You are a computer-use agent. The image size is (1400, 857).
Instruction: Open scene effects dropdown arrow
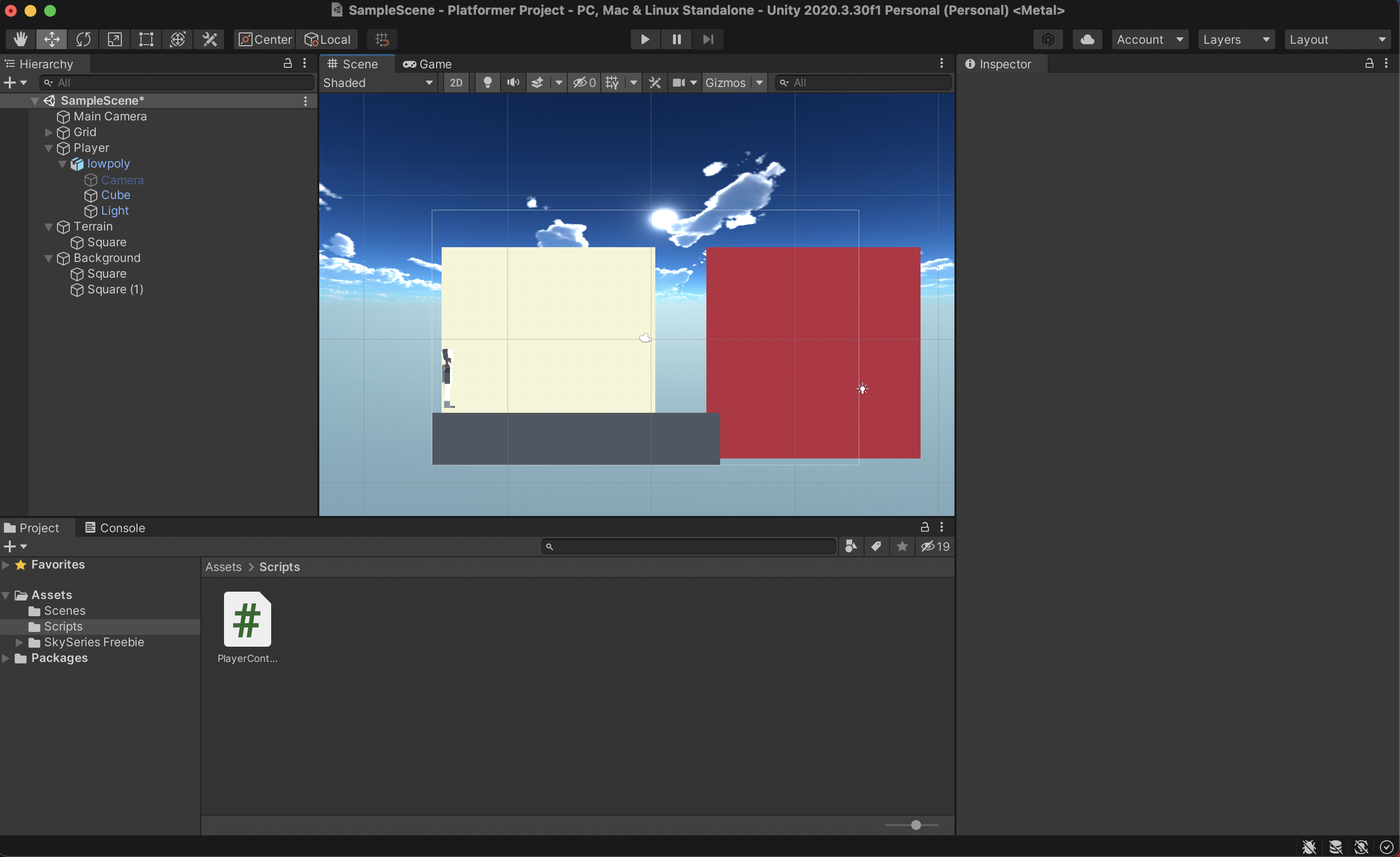click(559, 83)
